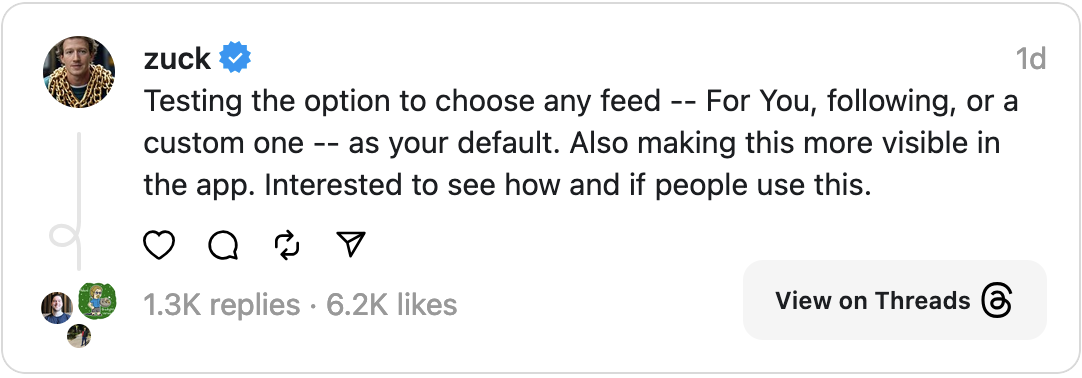Click the replier avatar with blue shirt
Screen dimensions: 1082x378
coord(57,308)
